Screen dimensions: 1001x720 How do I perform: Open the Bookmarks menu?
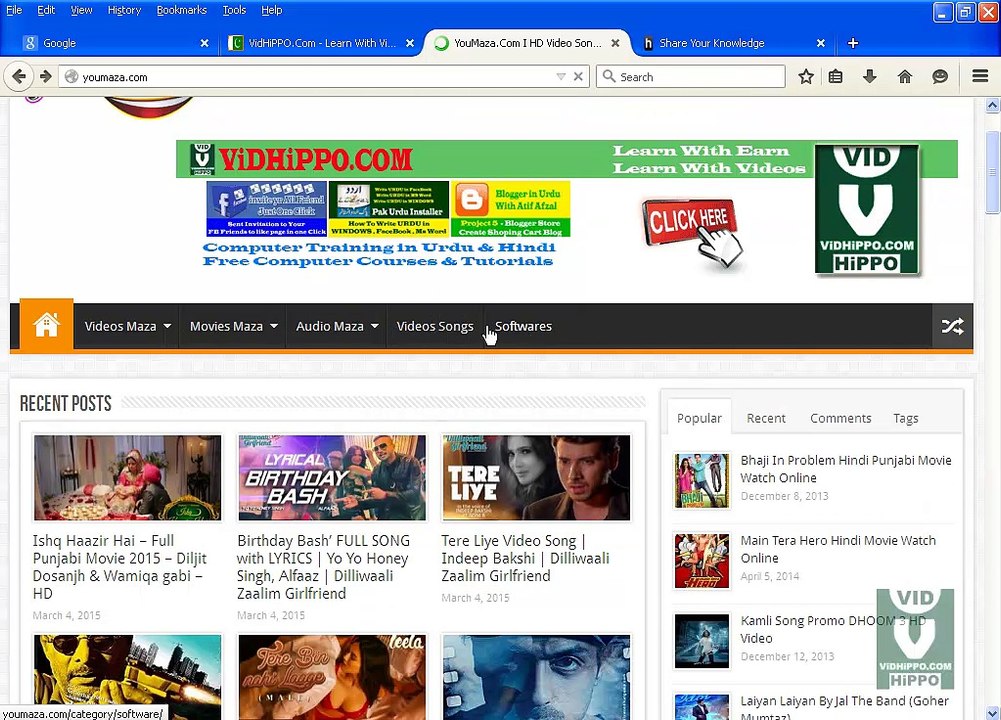(181, 10)
